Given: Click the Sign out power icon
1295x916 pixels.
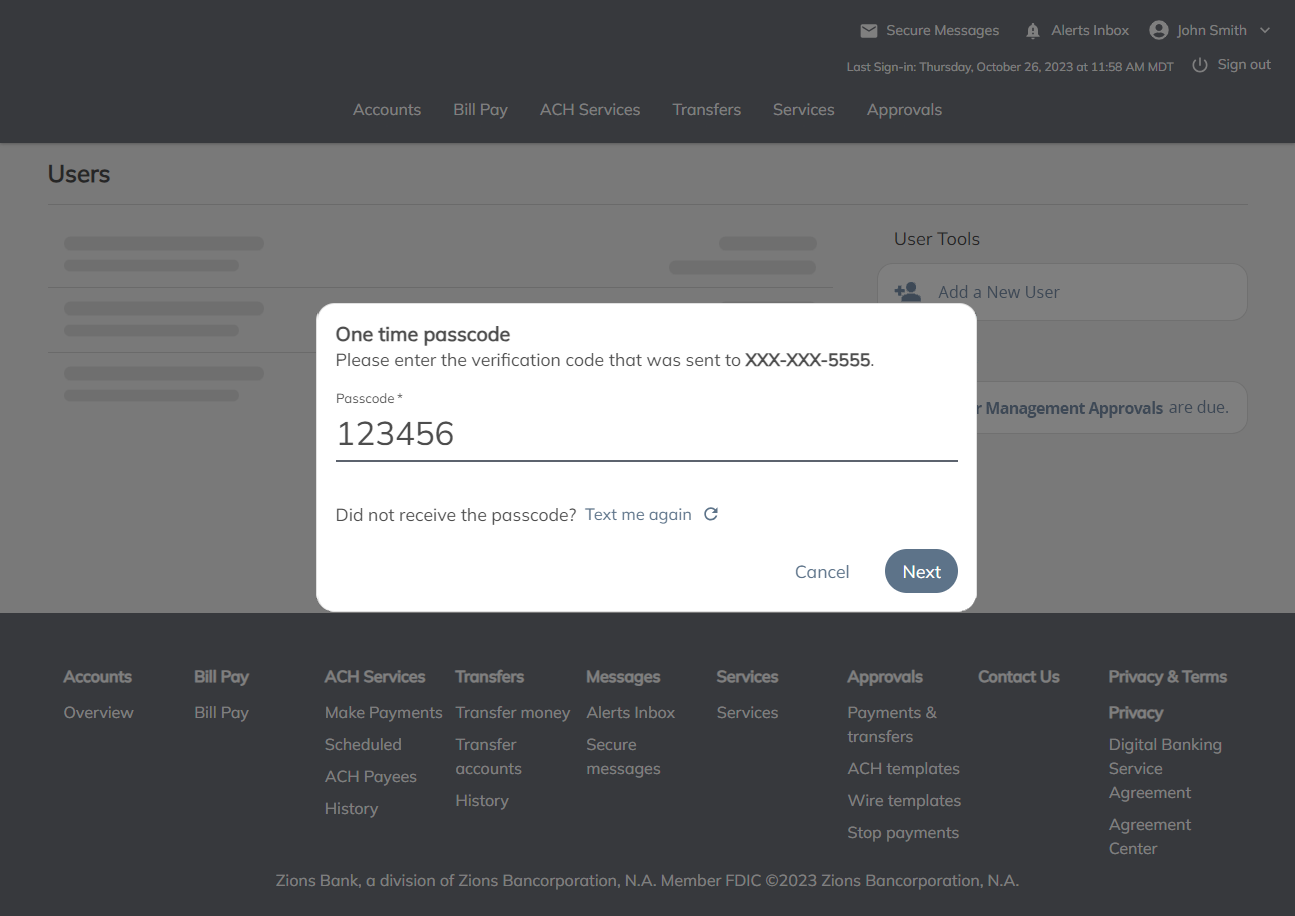Looking at the screenshot, I should click(1200, 65).
